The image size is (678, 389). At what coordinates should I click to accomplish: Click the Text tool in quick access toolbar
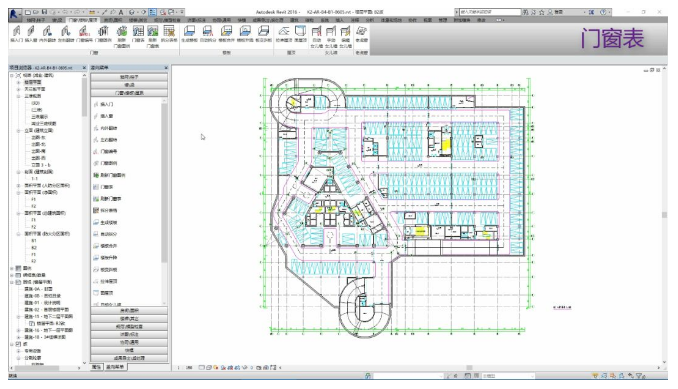click(x=121, y=12)
